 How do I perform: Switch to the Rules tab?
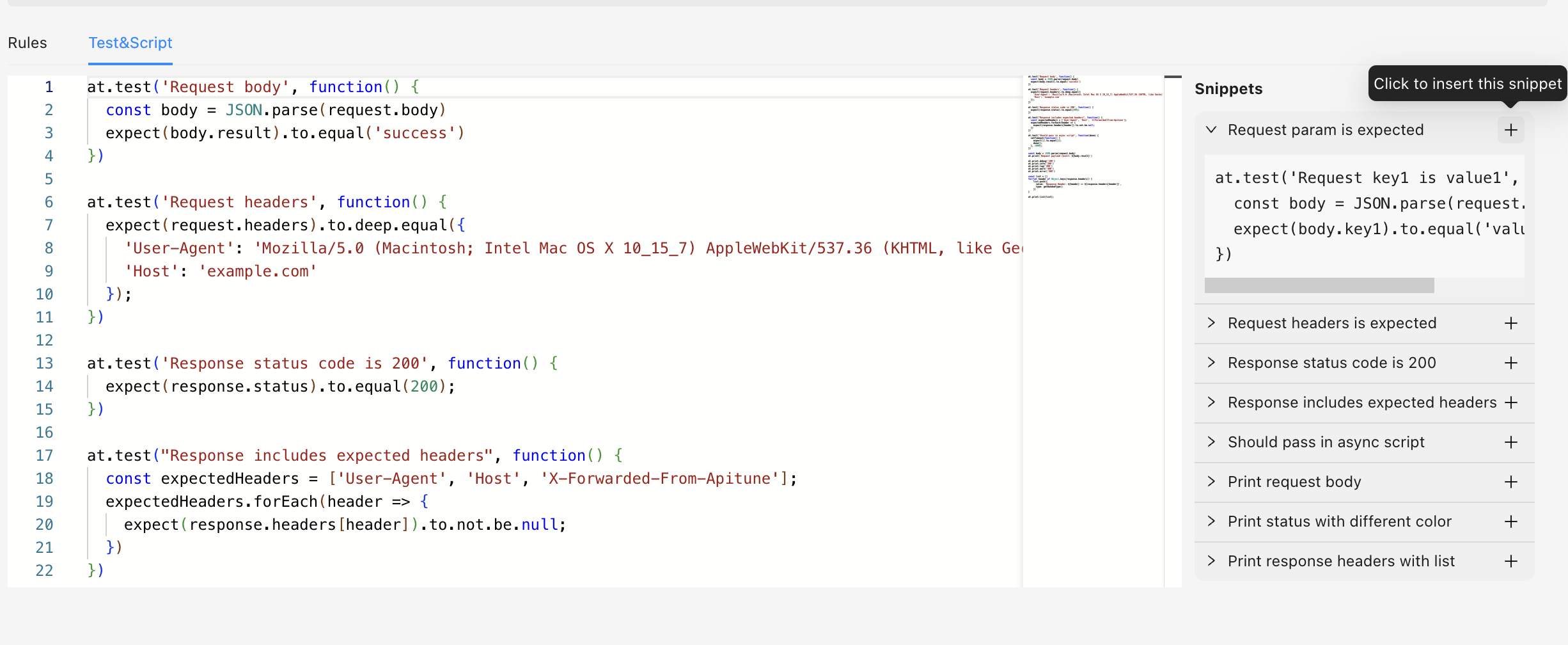pos(27,43)
